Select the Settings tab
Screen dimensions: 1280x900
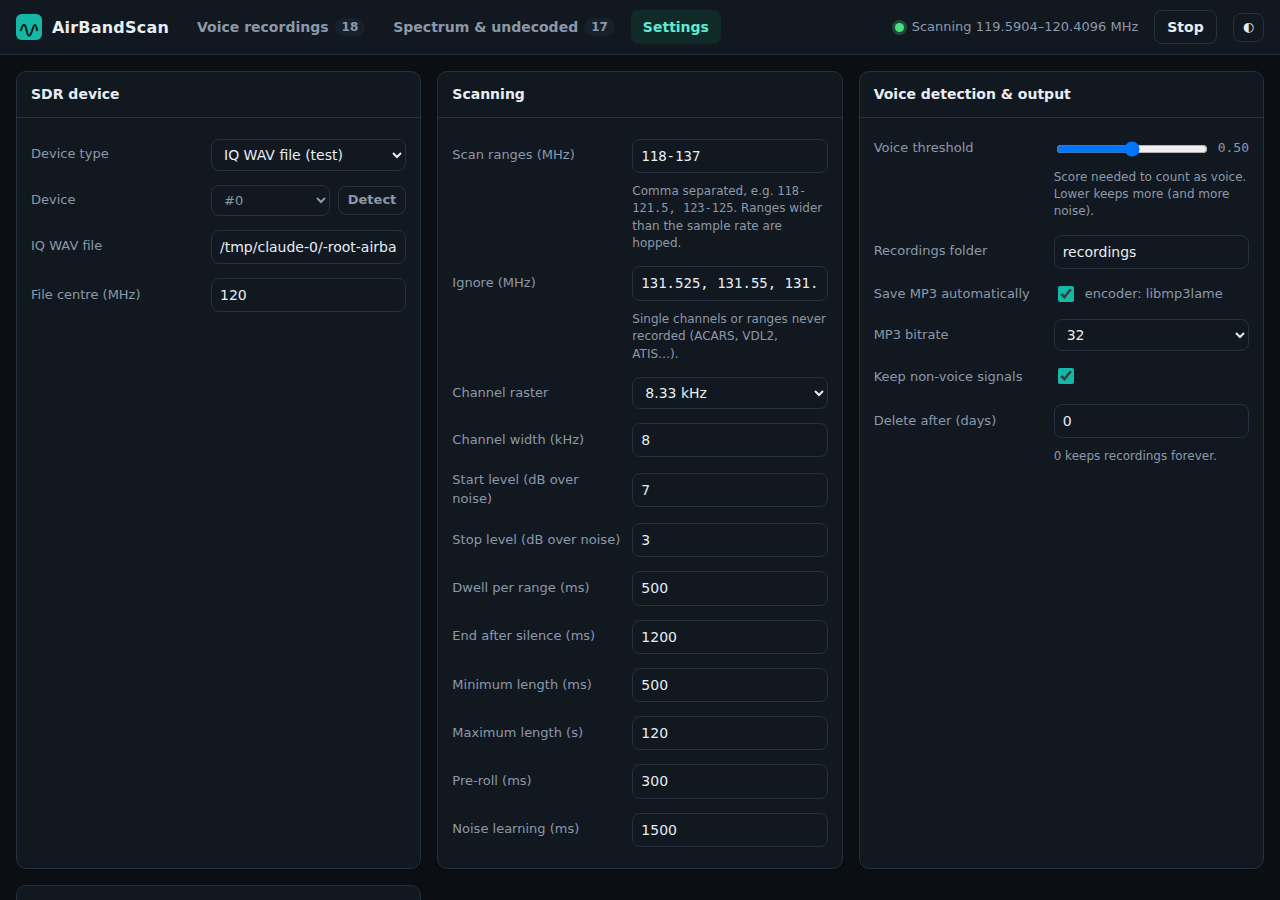[x=676, y=27]
